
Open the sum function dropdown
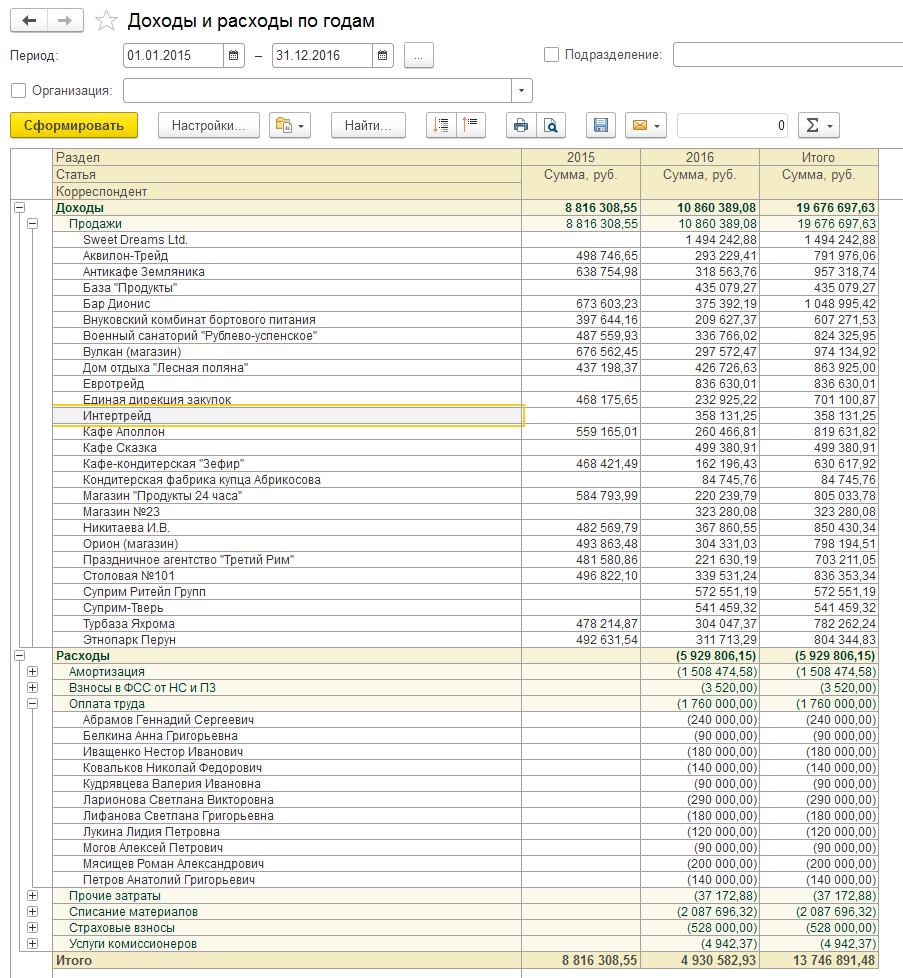[819, 125]
